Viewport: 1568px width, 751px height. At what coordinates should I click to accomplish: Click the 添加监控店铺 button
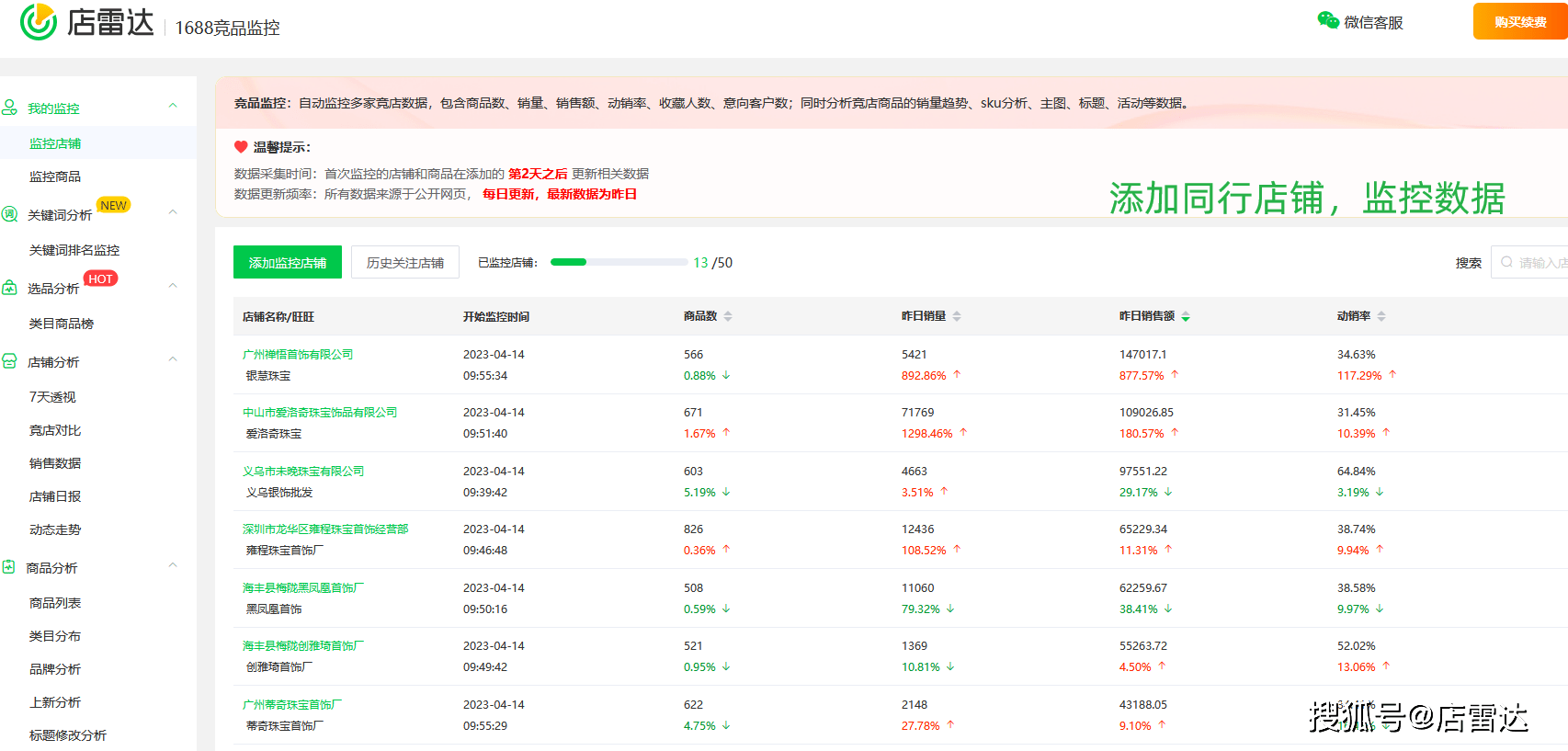click(288, 262)
